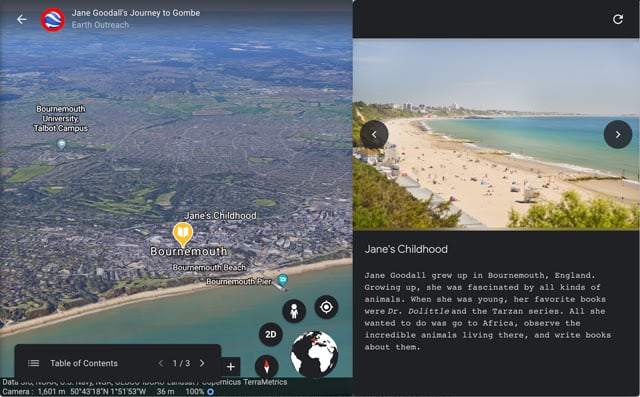Click the mini globe overview
This screenshot has height=397, width=640.
pos(314,354)
